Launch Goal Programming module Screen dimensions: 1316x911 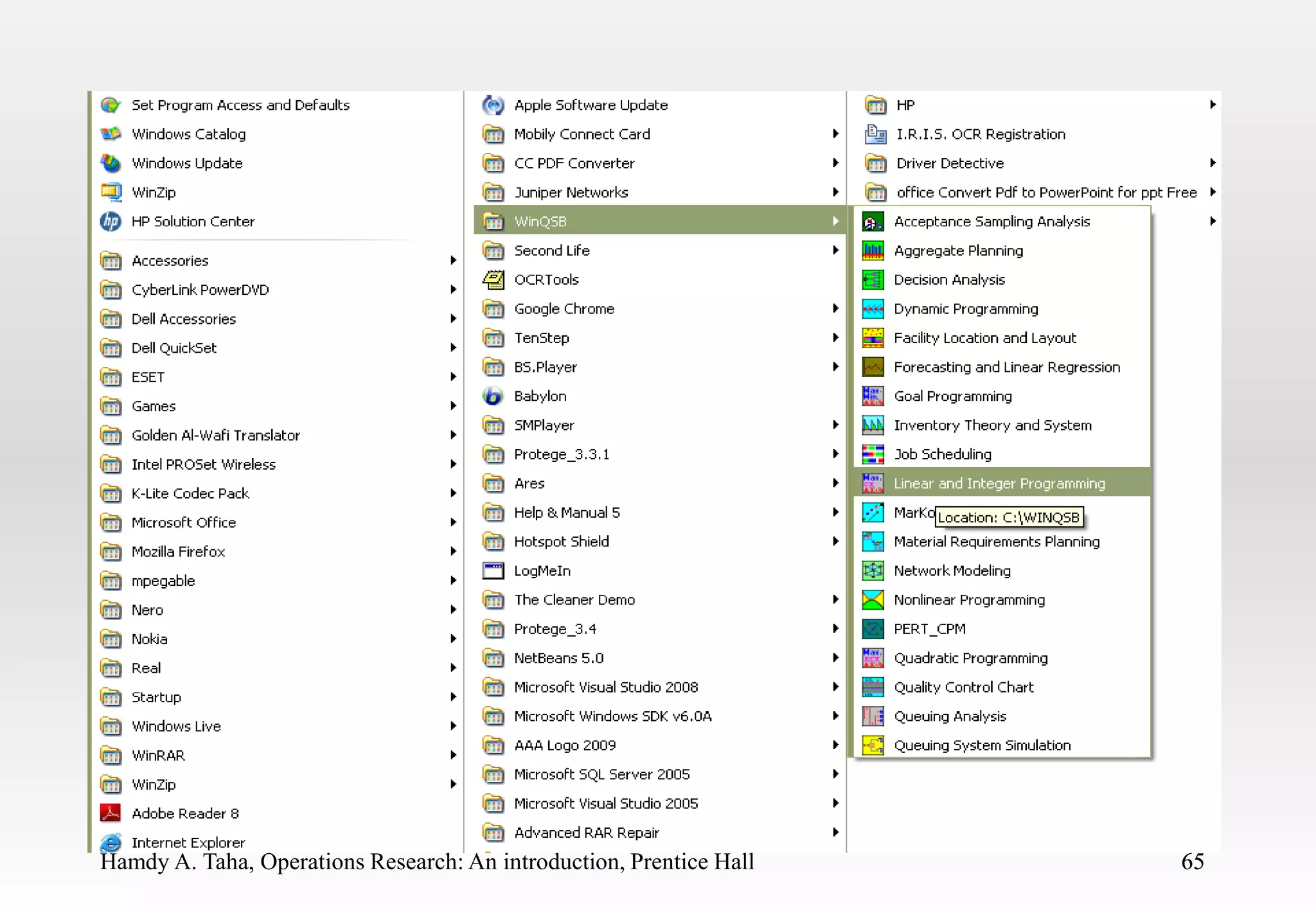click(x=952, y=396)
